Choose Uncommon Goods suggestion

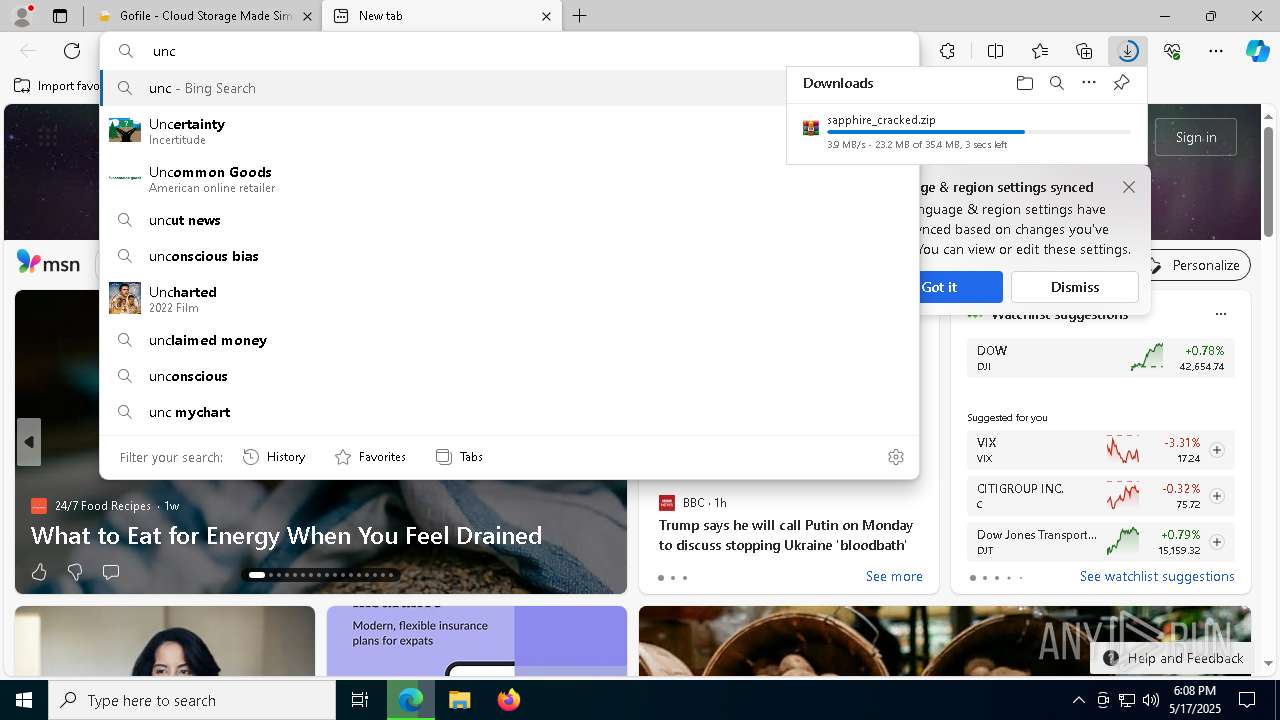click(x=510, y=179)
